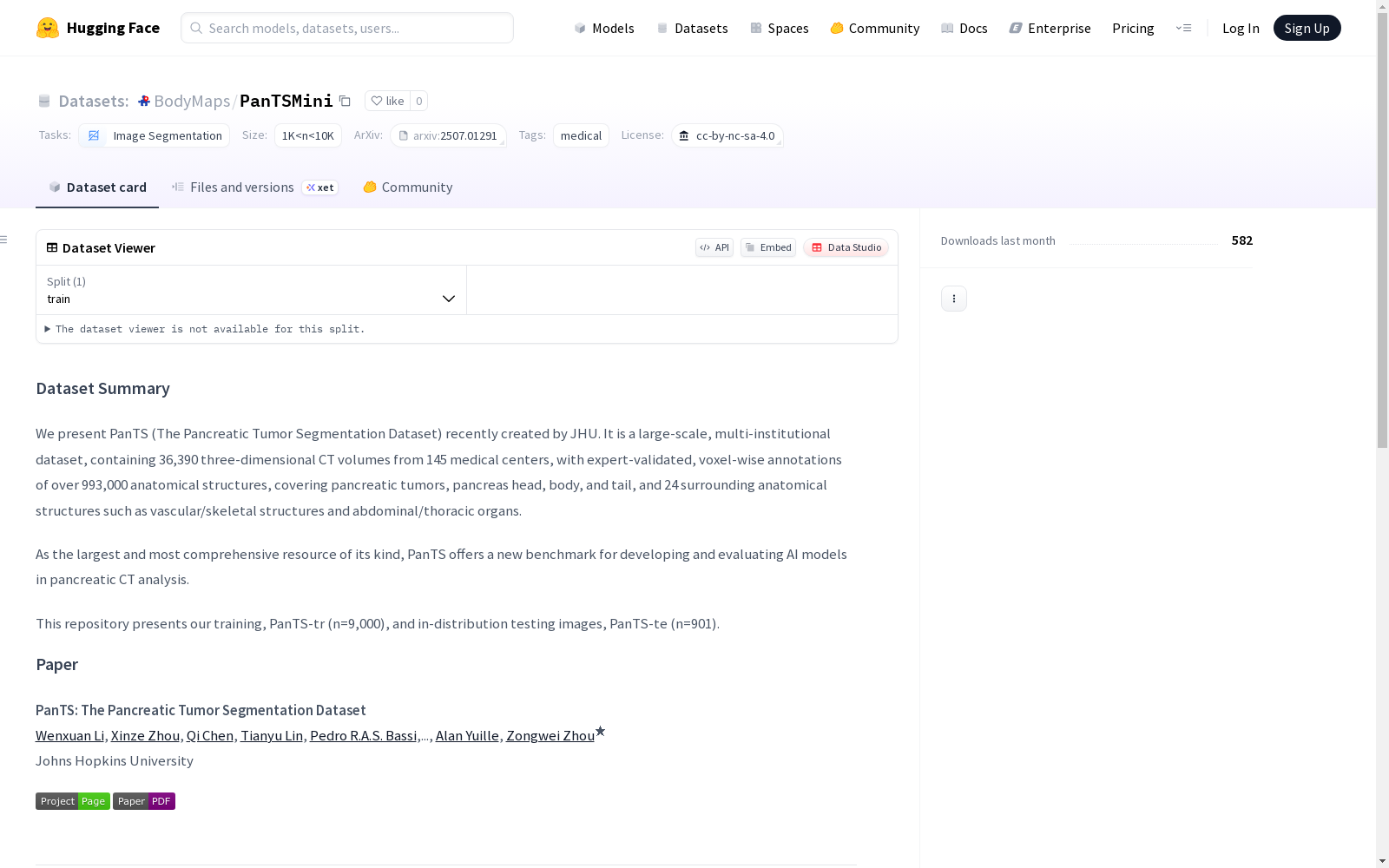The height and width of the screenshot is (868, 1389).
Task: Click the BodyMaps organization avatar icon
Action: (x=144, y=101)
